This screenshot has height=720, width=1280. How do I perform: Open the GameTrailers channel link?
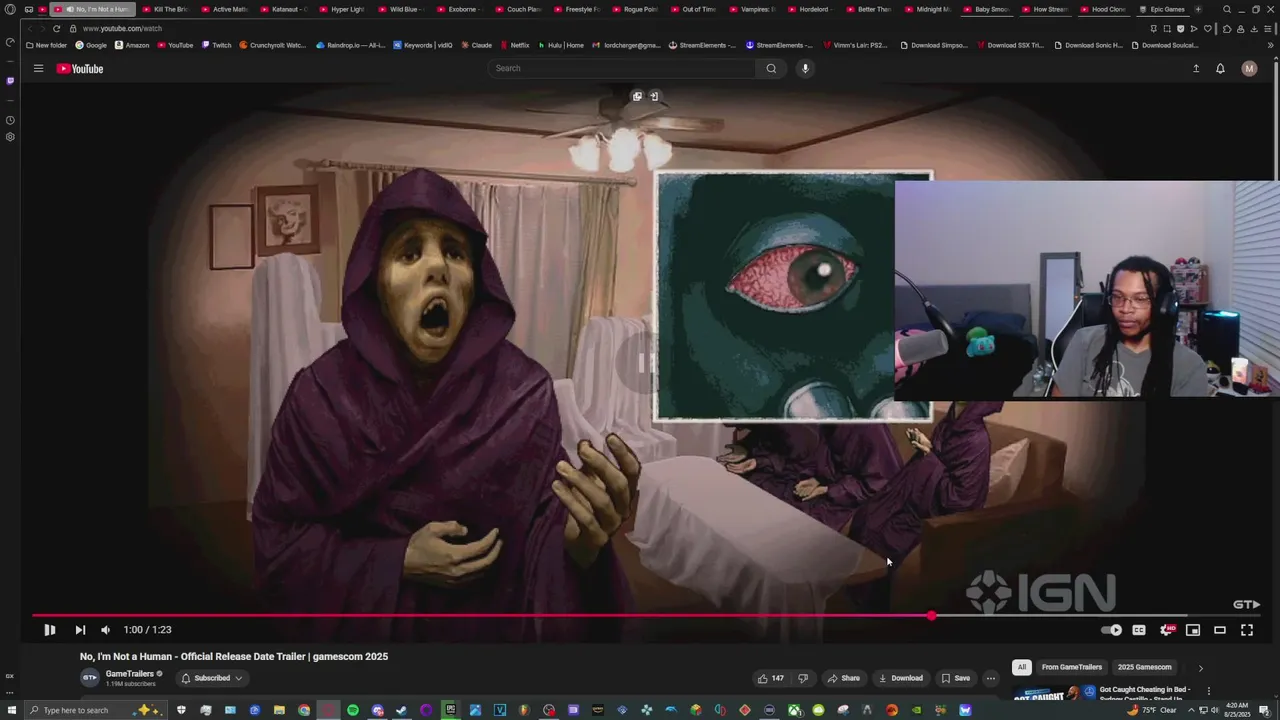click(x=130, y=674)
